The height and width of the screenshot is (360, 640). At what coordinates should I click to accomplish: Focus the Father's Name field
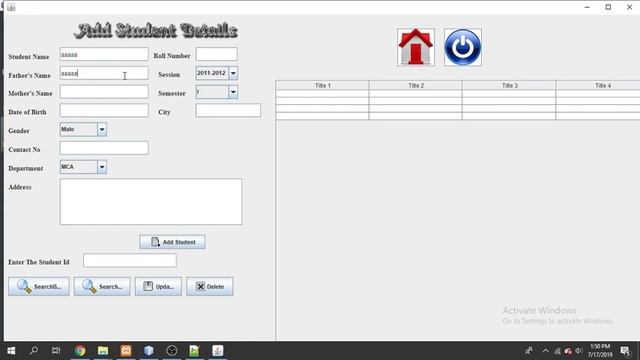pyautogui.click(x=104, y=73)
